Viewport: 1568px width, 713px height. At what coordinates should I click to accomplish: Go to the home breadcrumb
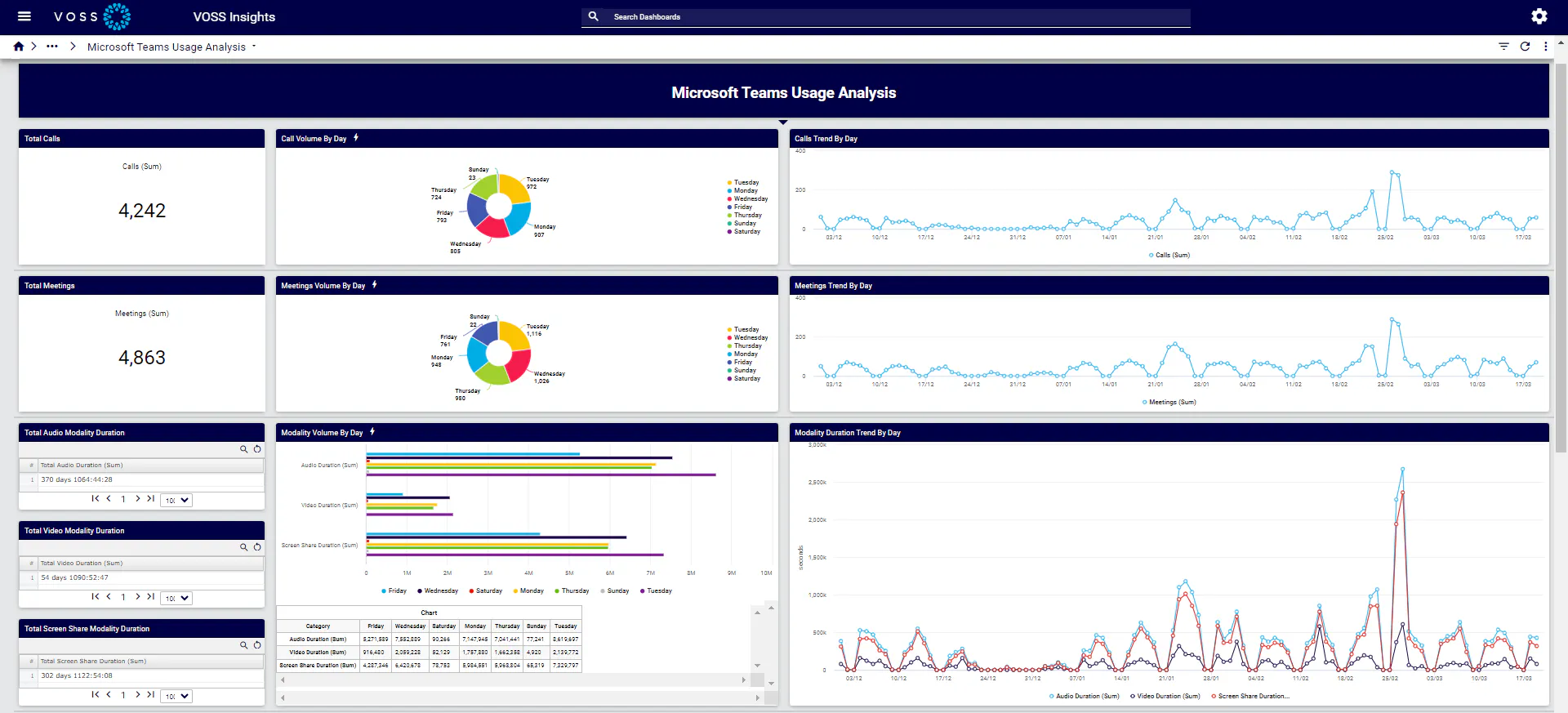[18, 47]
